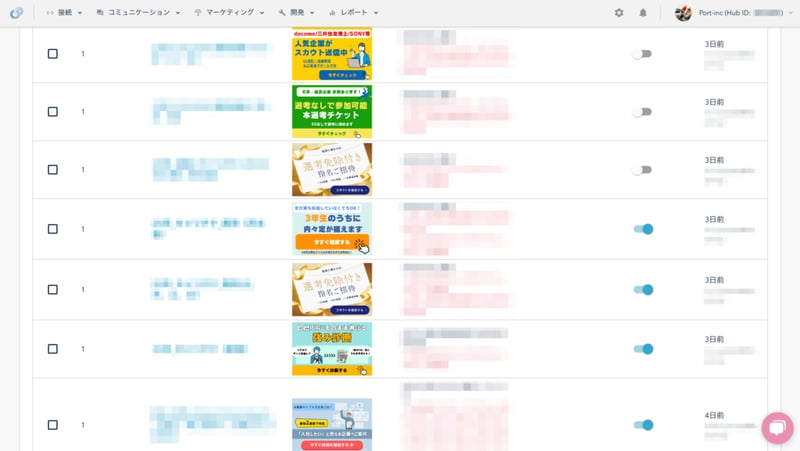The width and height of the screenshot is (800, 451).
Task: Click the 4日前 timestamp text
Action: tap(714, 415)
